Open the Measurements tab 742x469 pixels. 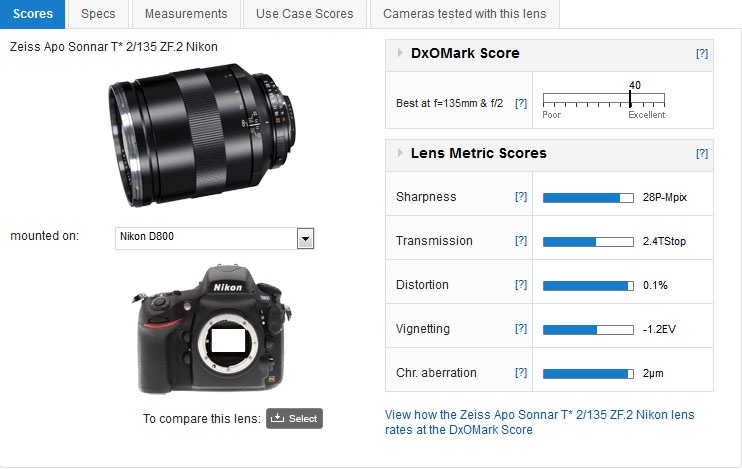[x=186, y=14]
